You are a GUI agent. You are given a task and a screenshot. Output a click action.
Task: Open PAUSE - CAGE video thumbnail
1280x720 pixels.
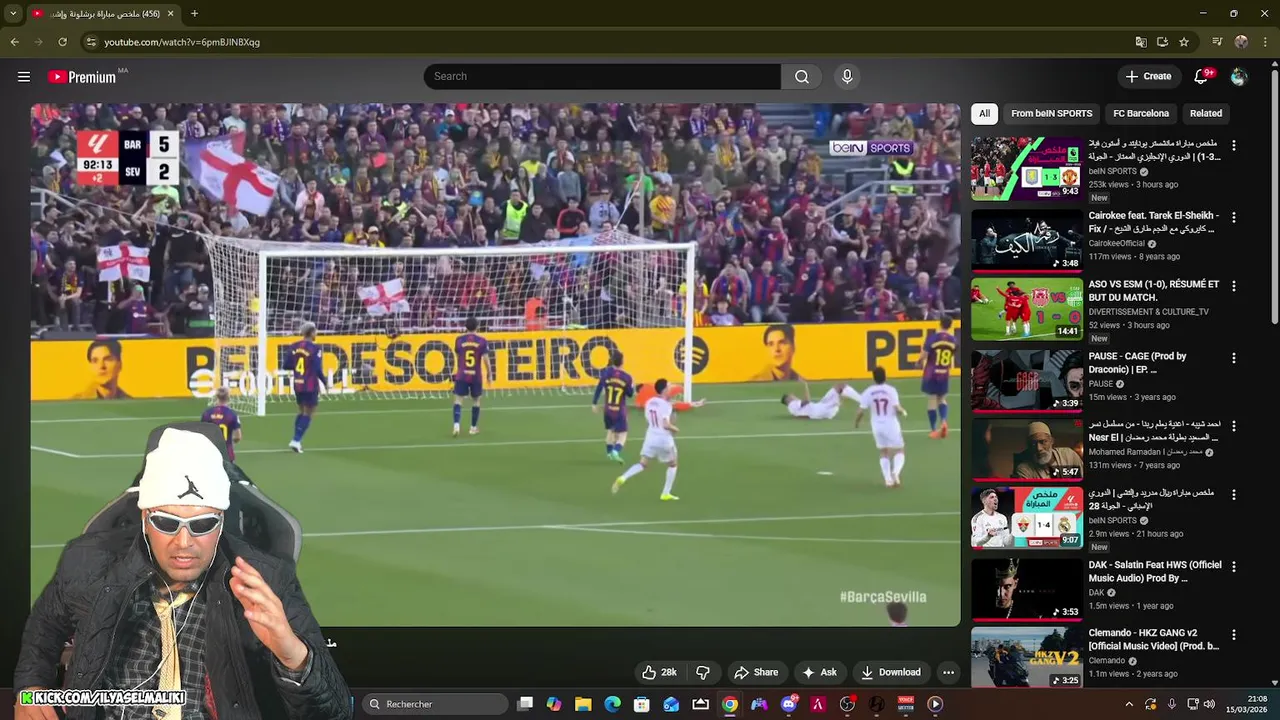[x=1027, y=381]
